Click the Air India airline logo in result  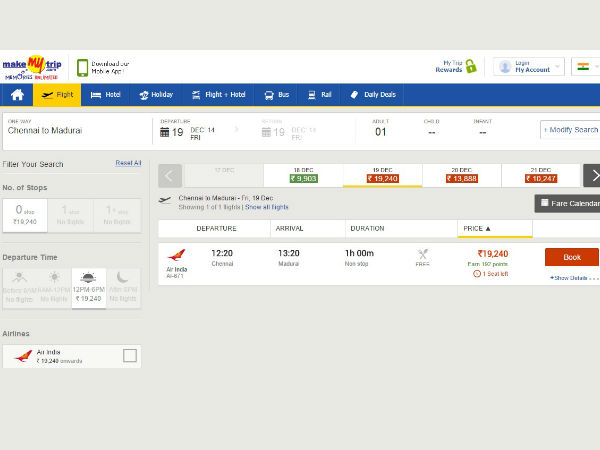176,256
